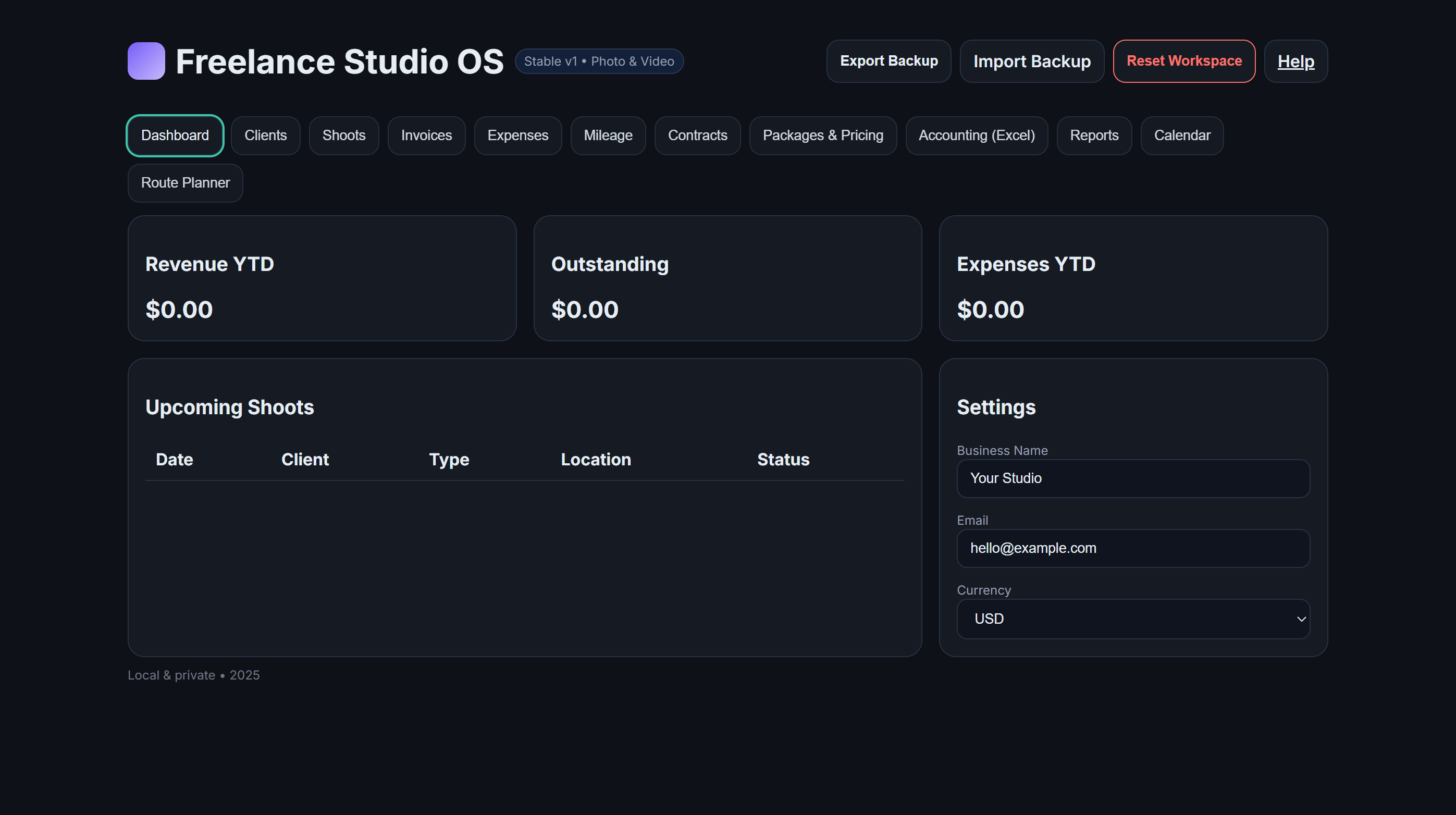Launch the Route Planner
This screenshot has width=1456, height=815.
(185, 182)
